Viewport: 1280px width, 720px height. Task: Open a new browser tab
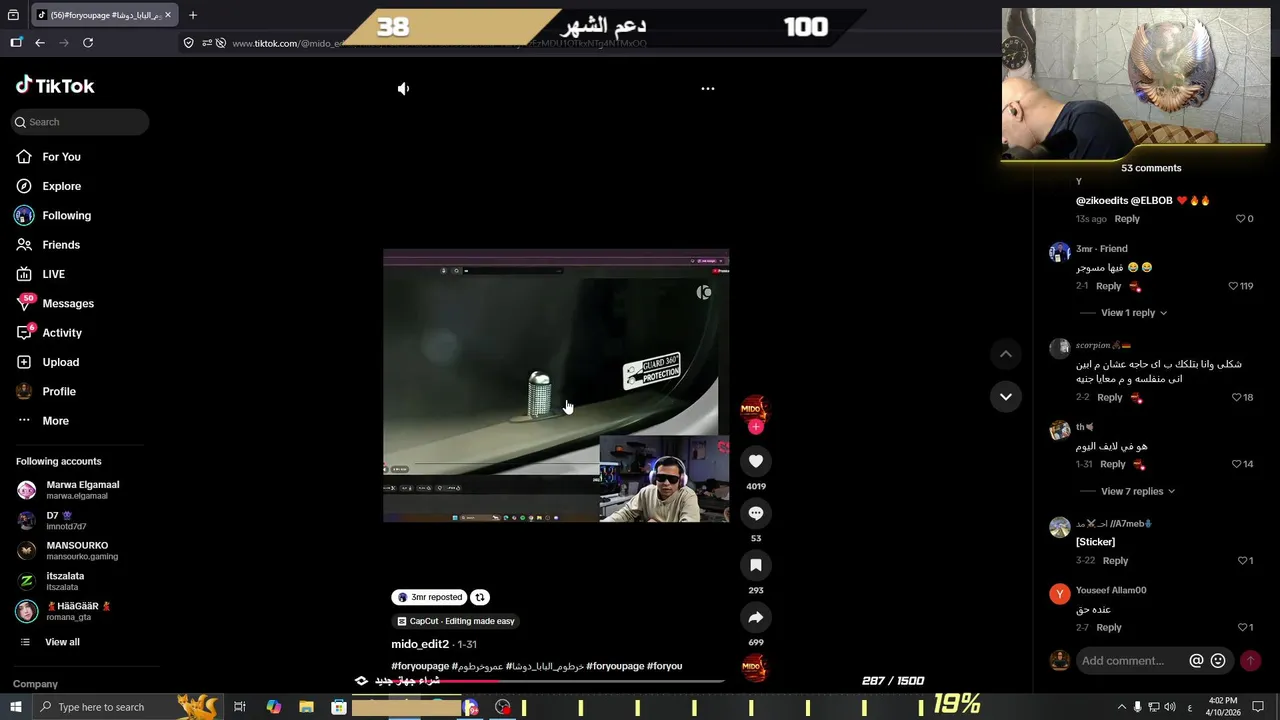coord(193,15)
